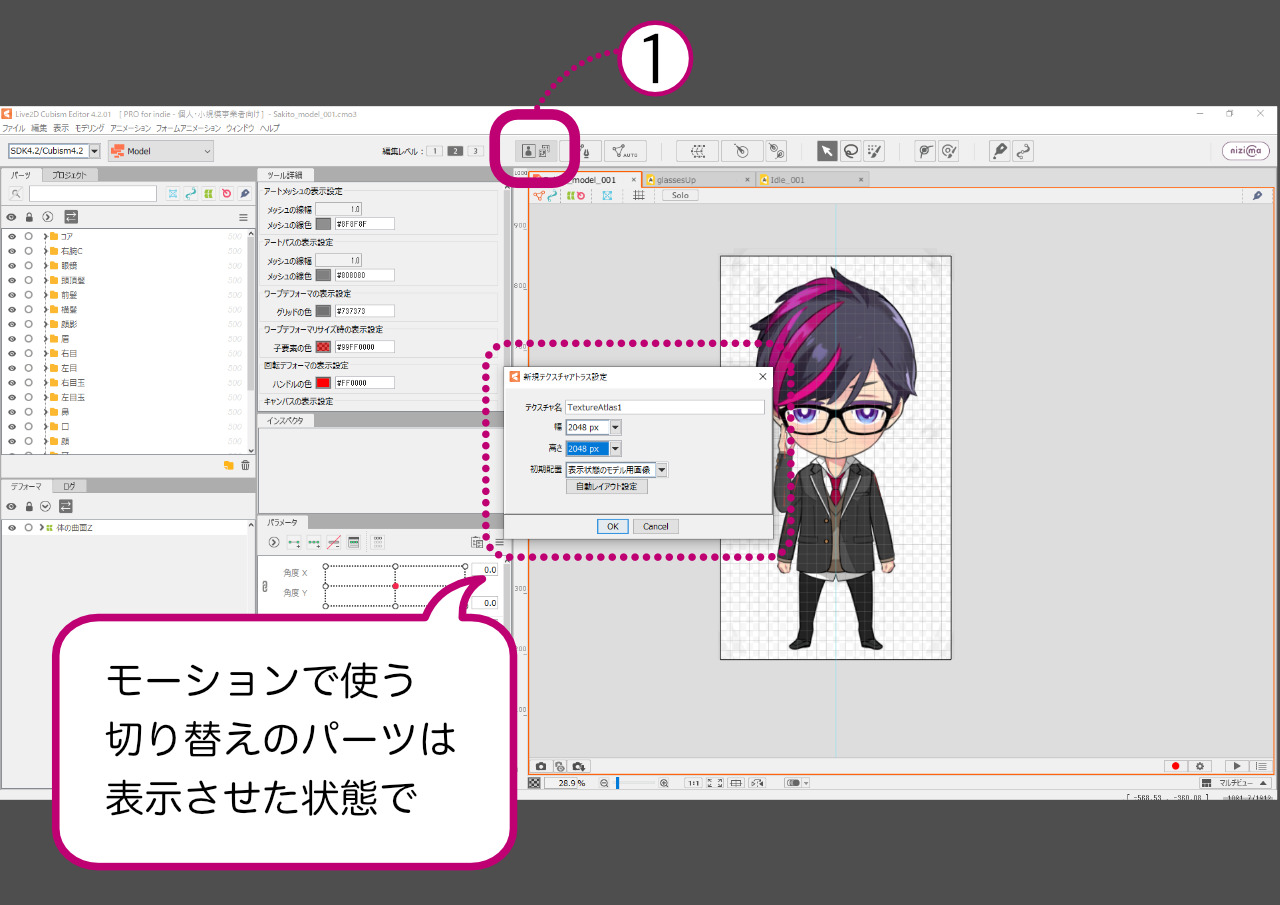Viewport: 1280px width, 905px height.
Task: Click the add two keys parameter icon
Action: tap(294, 542)
